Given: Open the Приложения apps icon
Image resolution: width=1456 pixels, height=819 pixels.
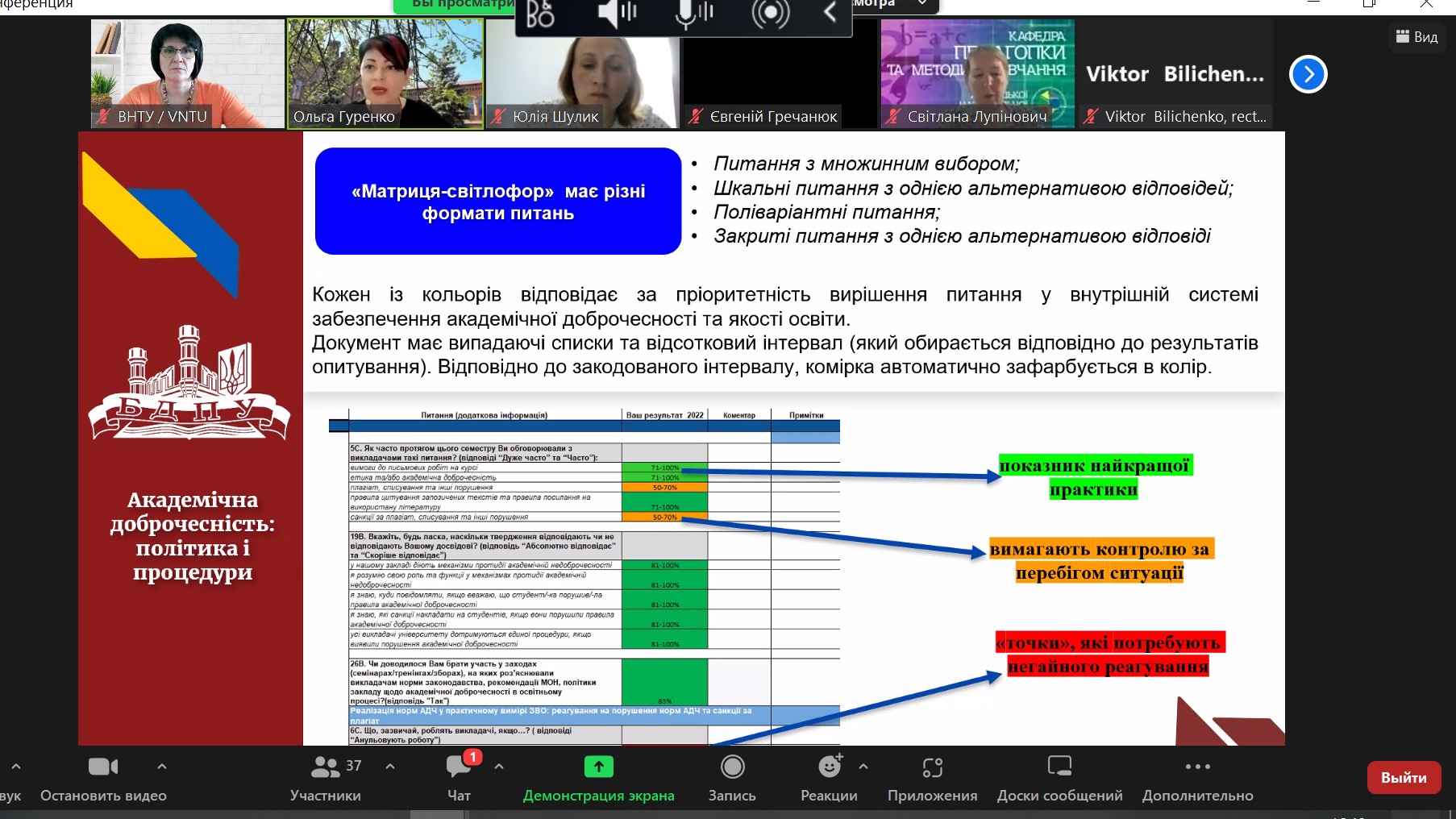Looking at the screenshot, I should coord(933,767).
